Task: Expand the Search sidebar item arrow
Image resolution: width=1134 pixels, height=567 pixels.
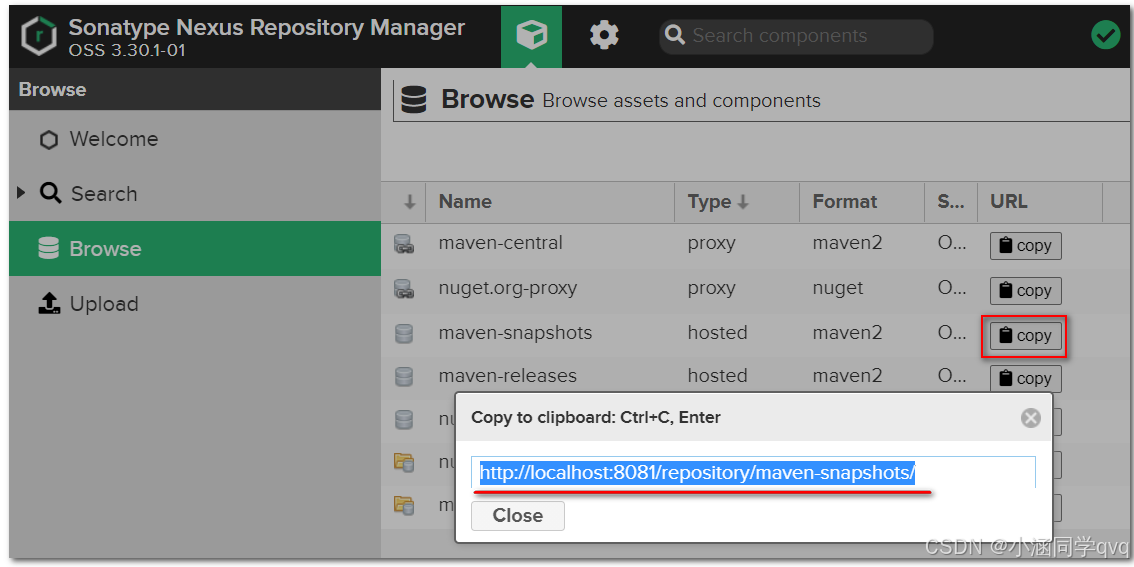Action: point(21,192)
